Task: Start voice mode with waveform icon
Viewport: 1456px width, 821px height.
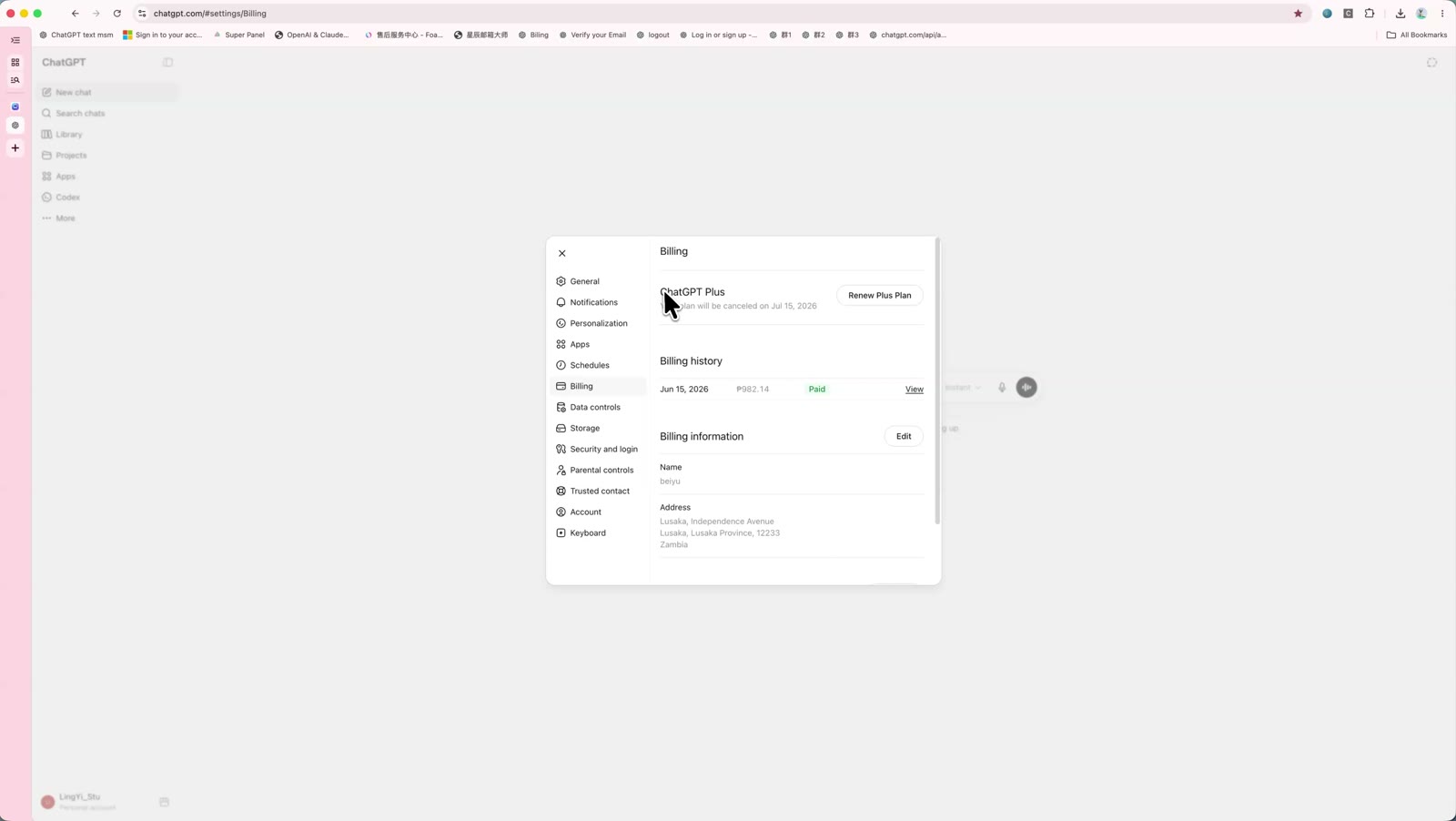Action: click(x=1026, y=388)
